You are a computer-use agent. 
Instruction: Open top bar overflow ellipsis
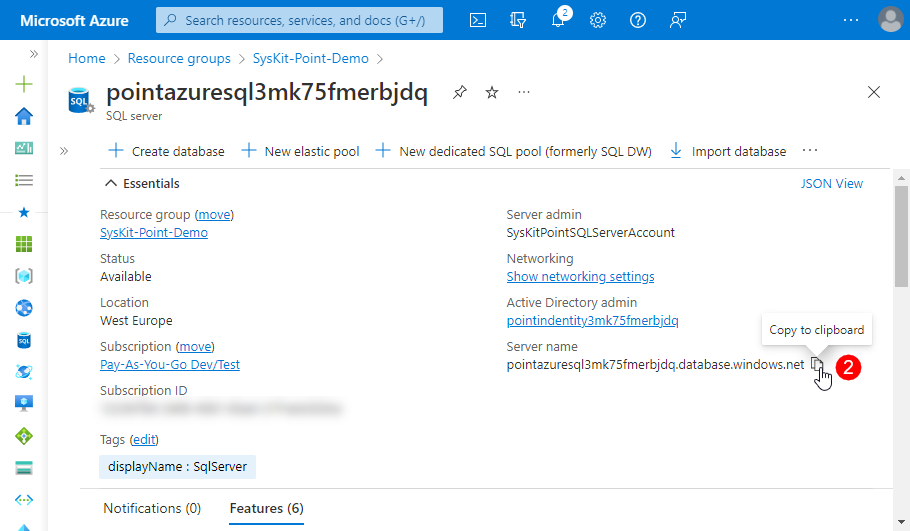click(851, 20)
